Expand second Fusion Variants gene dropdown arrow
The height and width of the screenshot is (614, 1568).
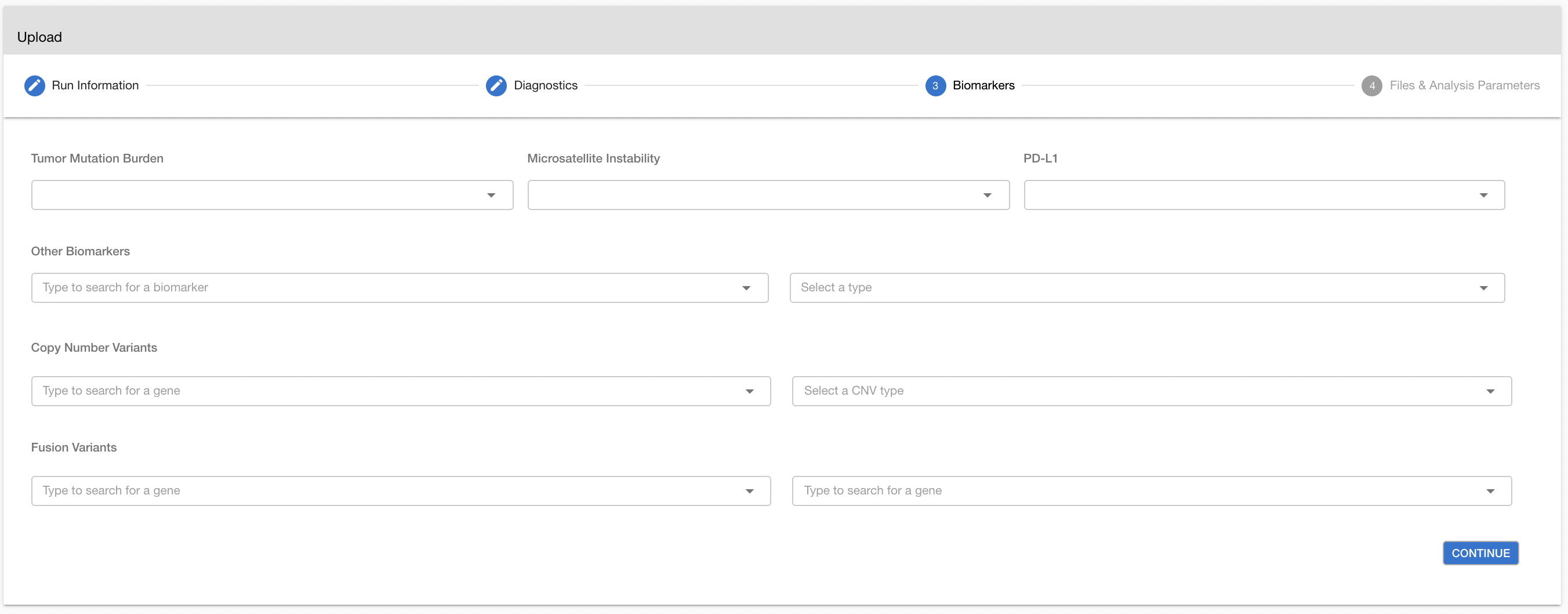pyautogui.click(x=1490, y=491)
